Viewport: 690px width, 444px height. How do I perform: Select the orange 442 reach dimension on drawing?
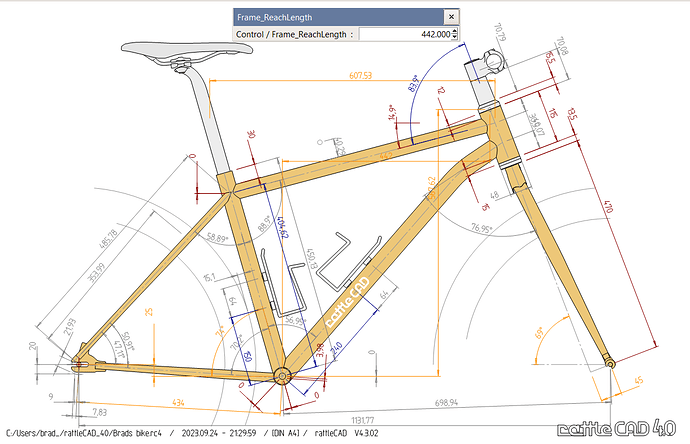(x=385, y=156)
